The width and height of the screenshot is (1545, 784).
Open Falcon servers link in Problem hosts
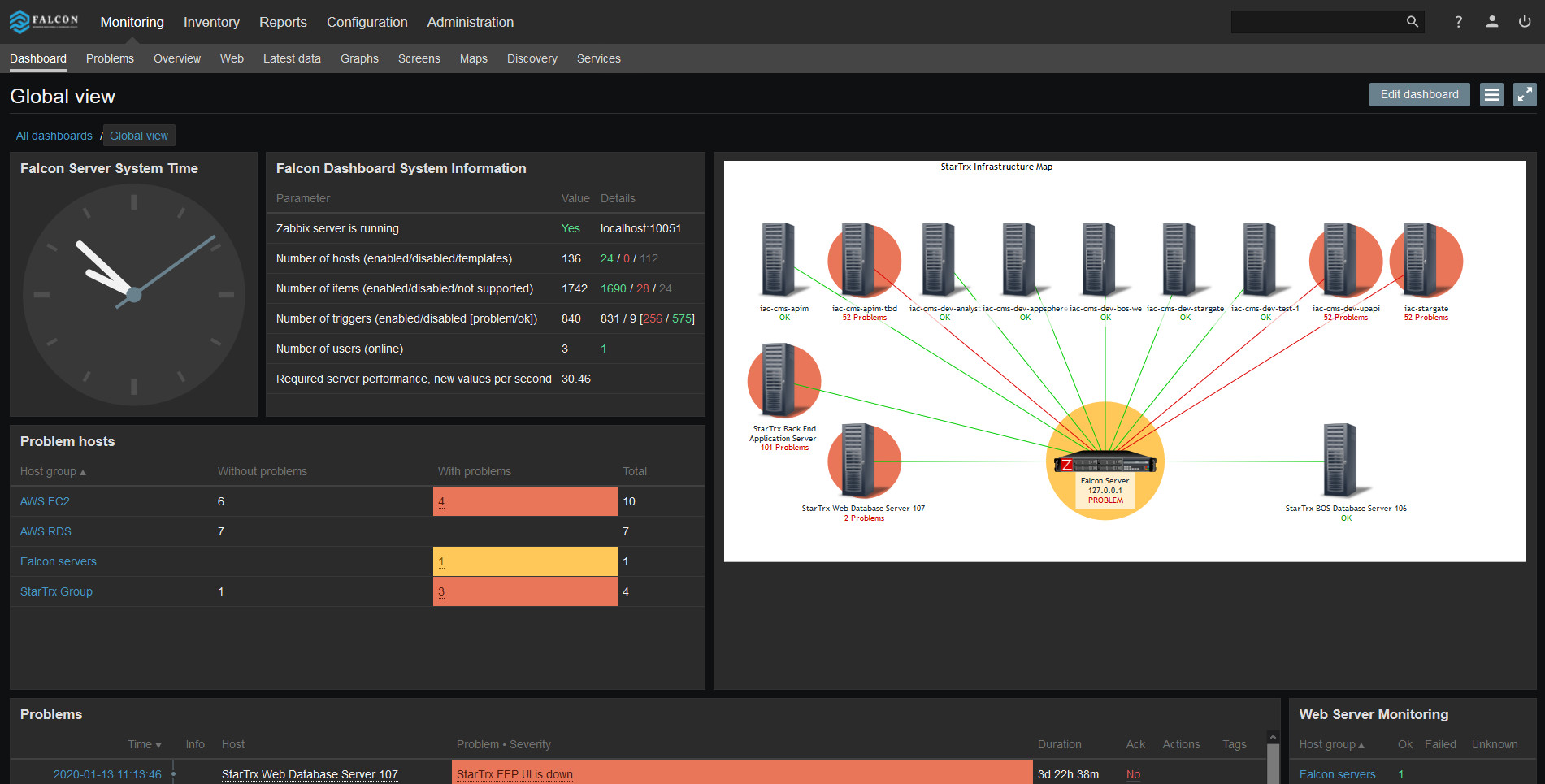click(59, 561)
